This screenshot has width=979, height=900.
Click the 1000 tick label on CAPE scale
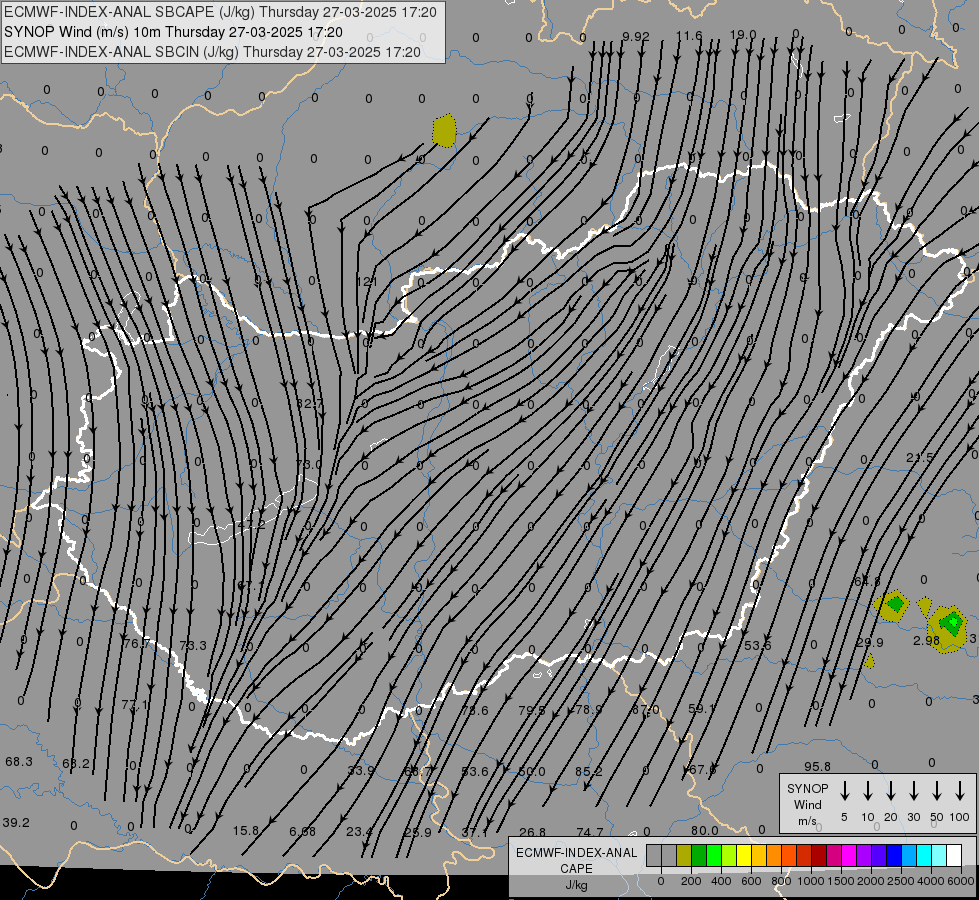[x=810, y=881]
